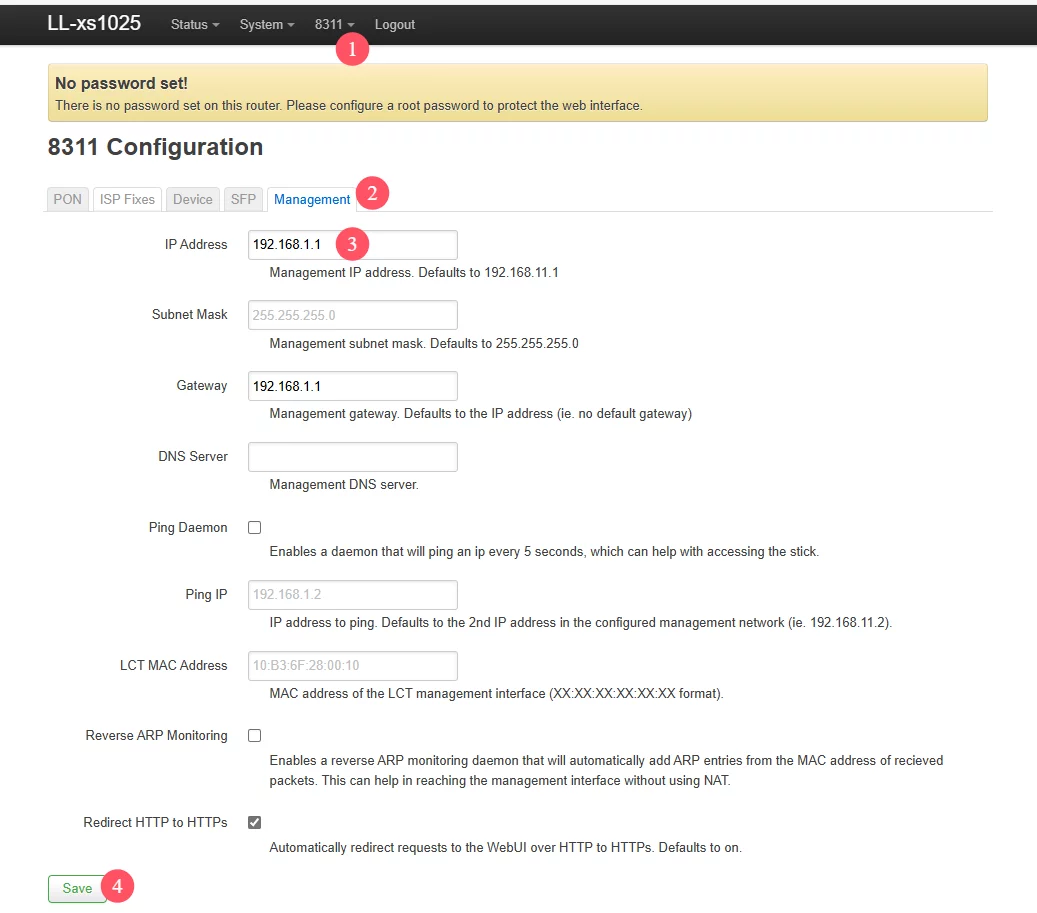Click the Subnet Mask input field
Screen dimensions: 1037x913
(353, 315)
